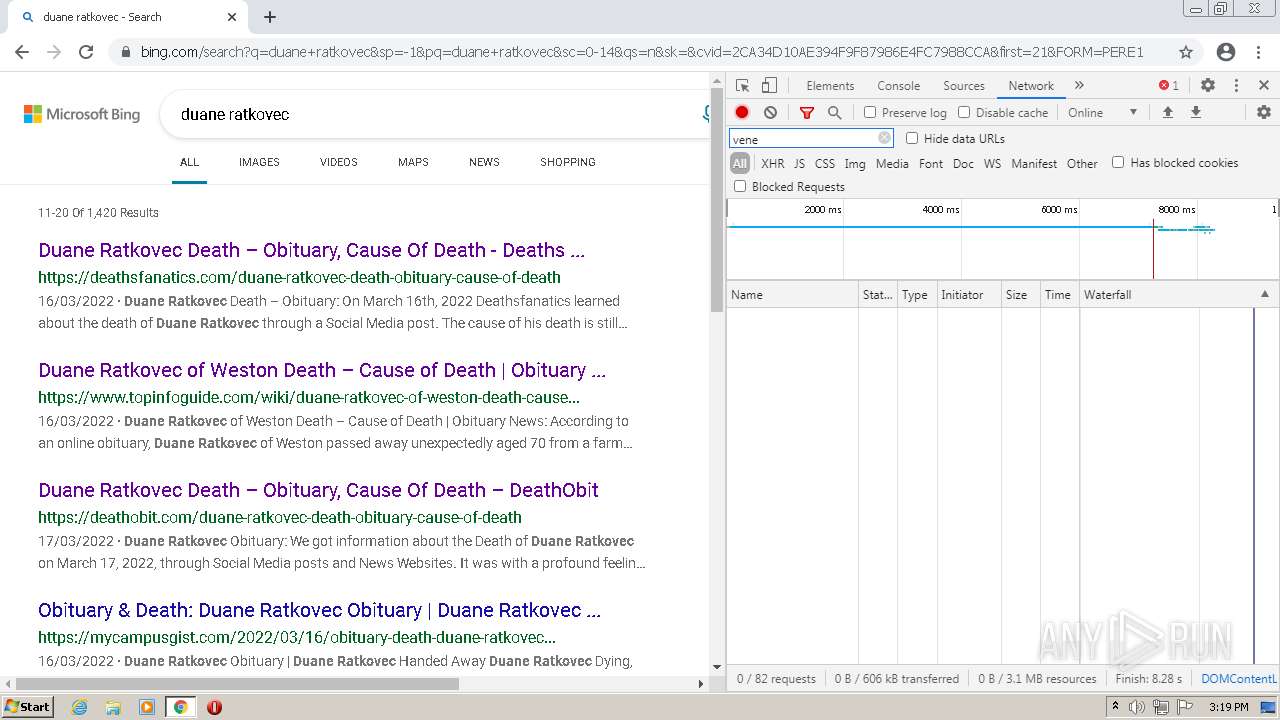Filter requests by WS type

(992, 164)
